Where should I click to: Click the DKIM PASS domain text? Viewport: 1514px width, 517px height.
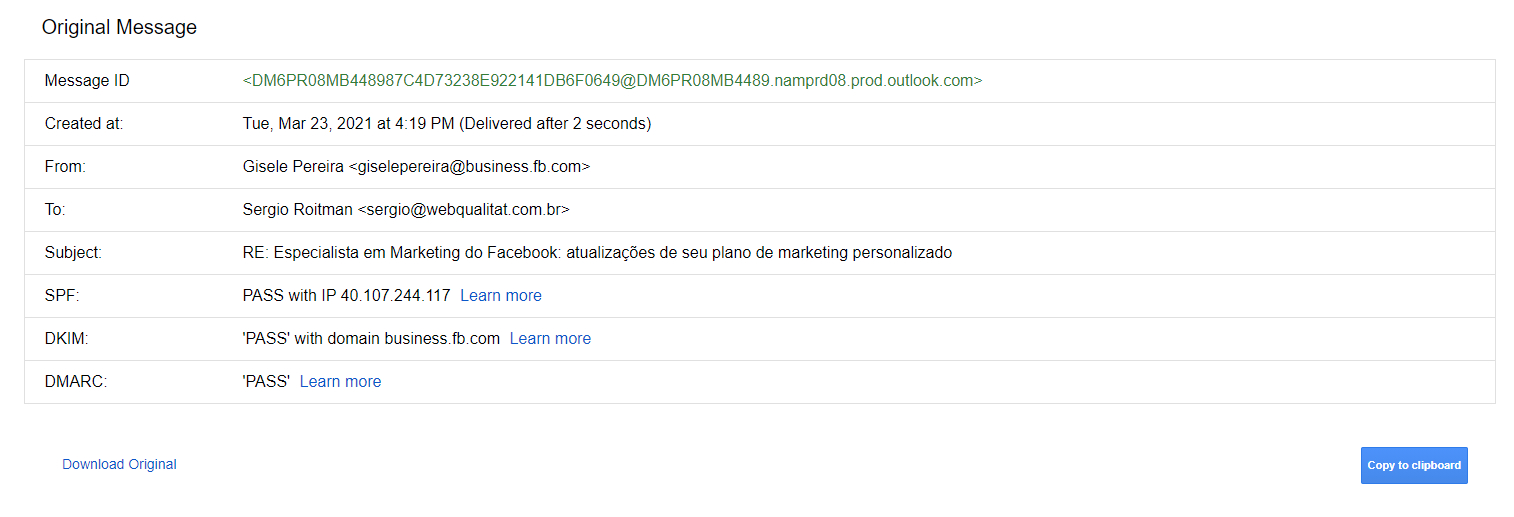(x=371, y=339)
